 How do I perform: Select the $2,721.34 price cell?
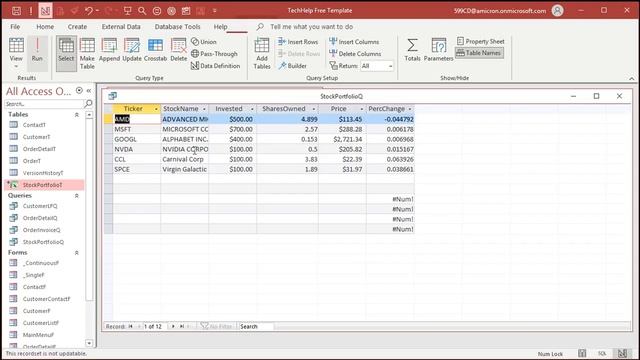point(342,139)
